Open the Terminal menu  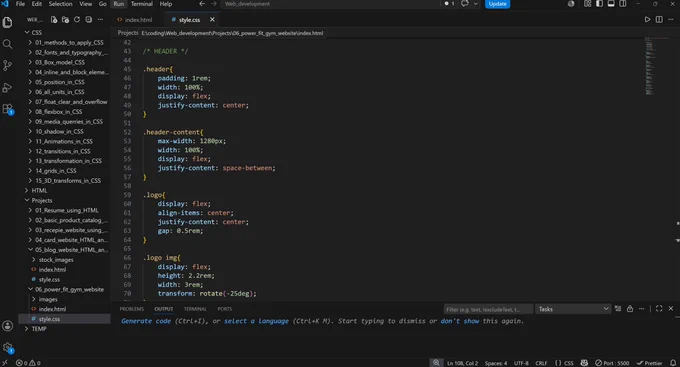point(142,3)
